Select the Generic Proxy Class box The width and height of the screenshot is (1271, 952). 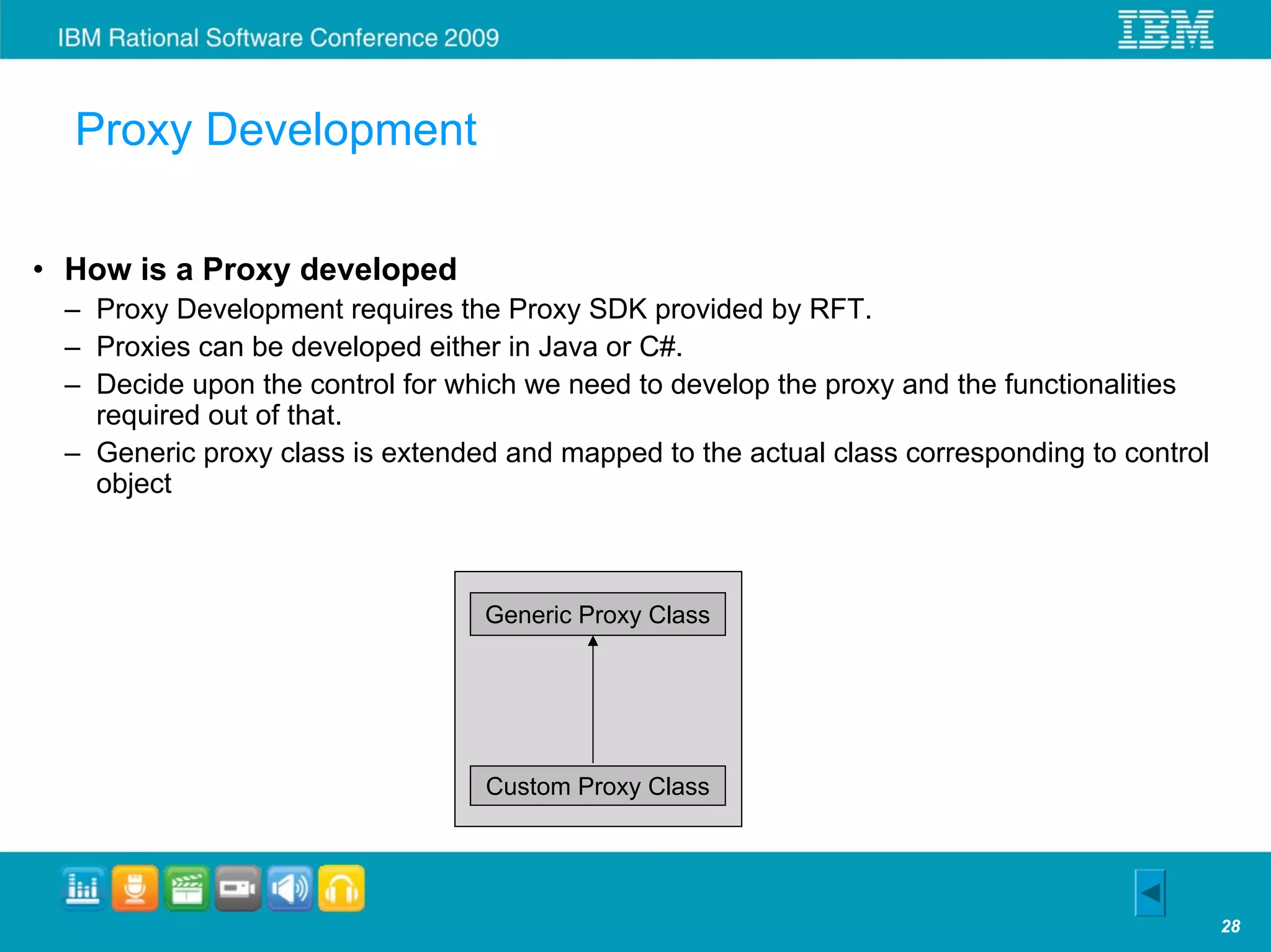click(598, 614)
